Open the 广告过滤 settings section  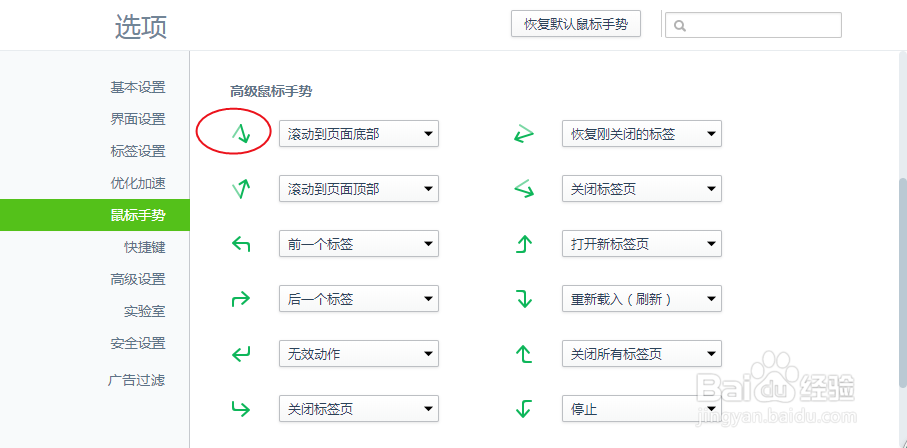pyautogui.click(x=138, y=380)
